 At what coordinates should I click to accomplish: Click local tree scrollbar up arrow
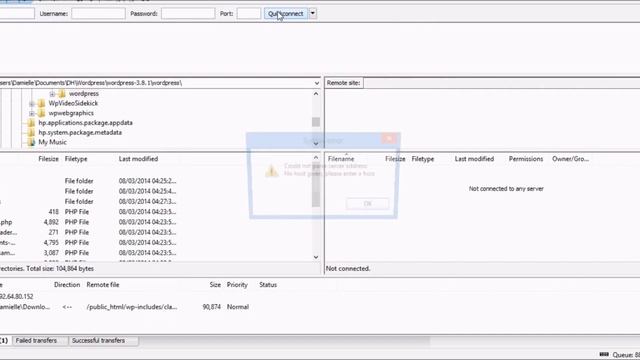(316, 93)
